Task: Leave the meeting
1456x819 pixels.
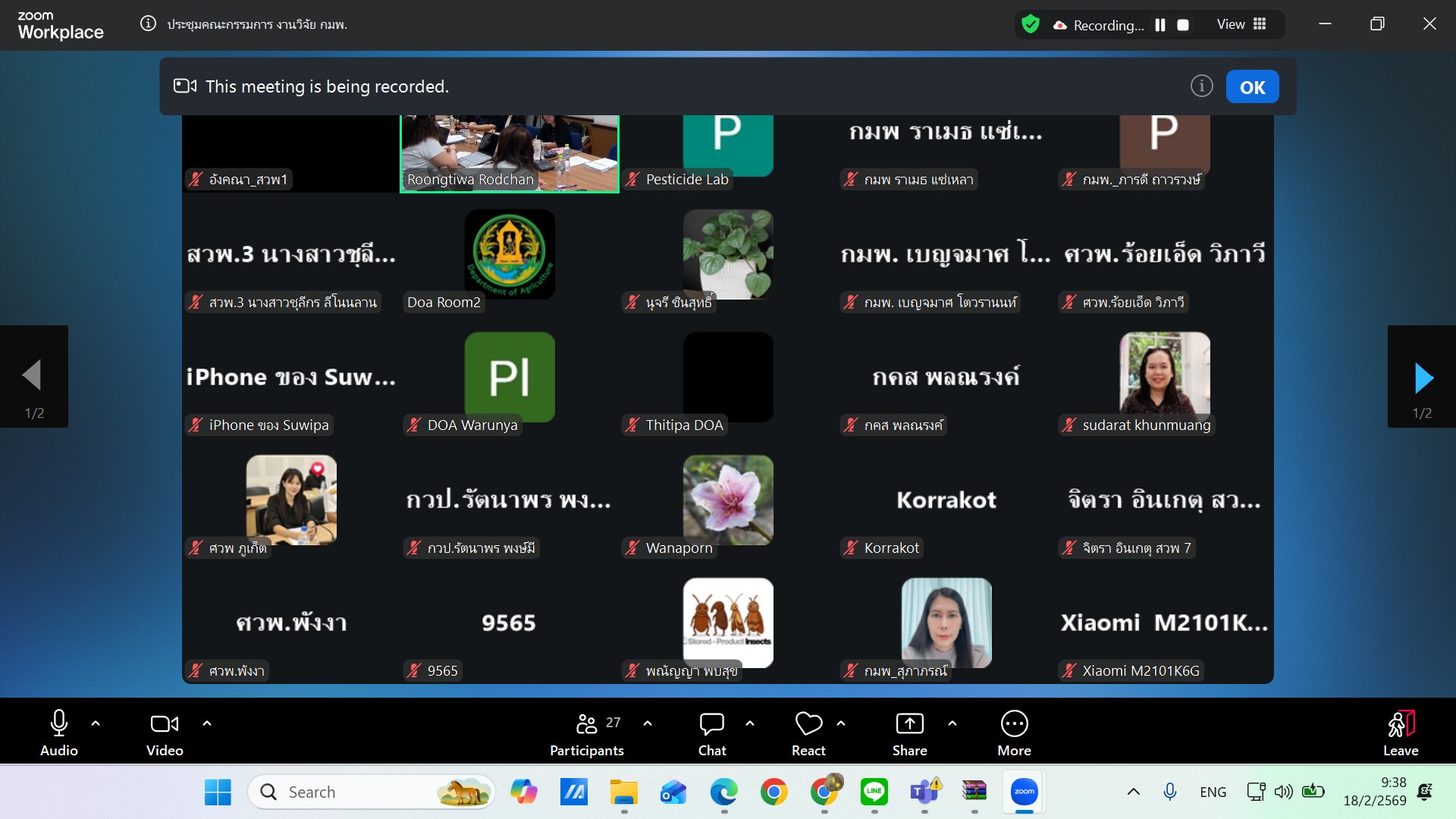Action: (x=1400, y=733)
